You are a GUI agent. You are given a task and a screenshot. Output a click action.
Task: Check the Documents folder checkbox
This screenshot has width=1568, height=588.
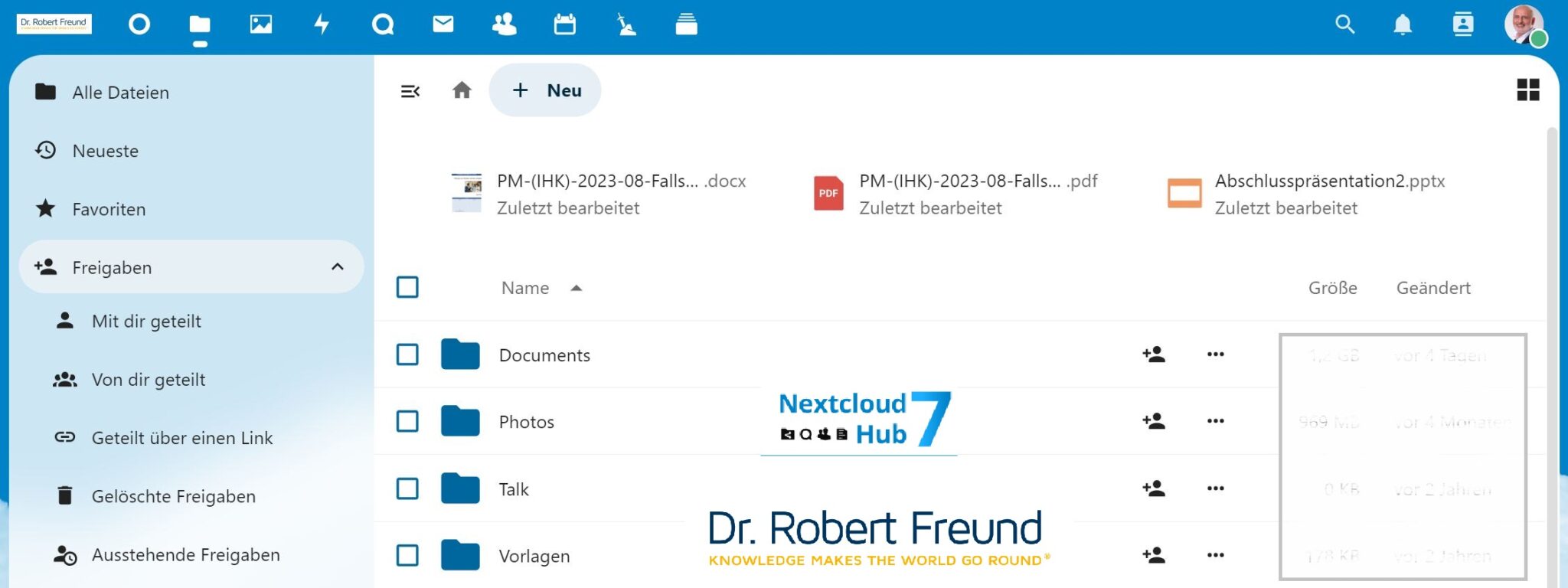click(407, 354)
